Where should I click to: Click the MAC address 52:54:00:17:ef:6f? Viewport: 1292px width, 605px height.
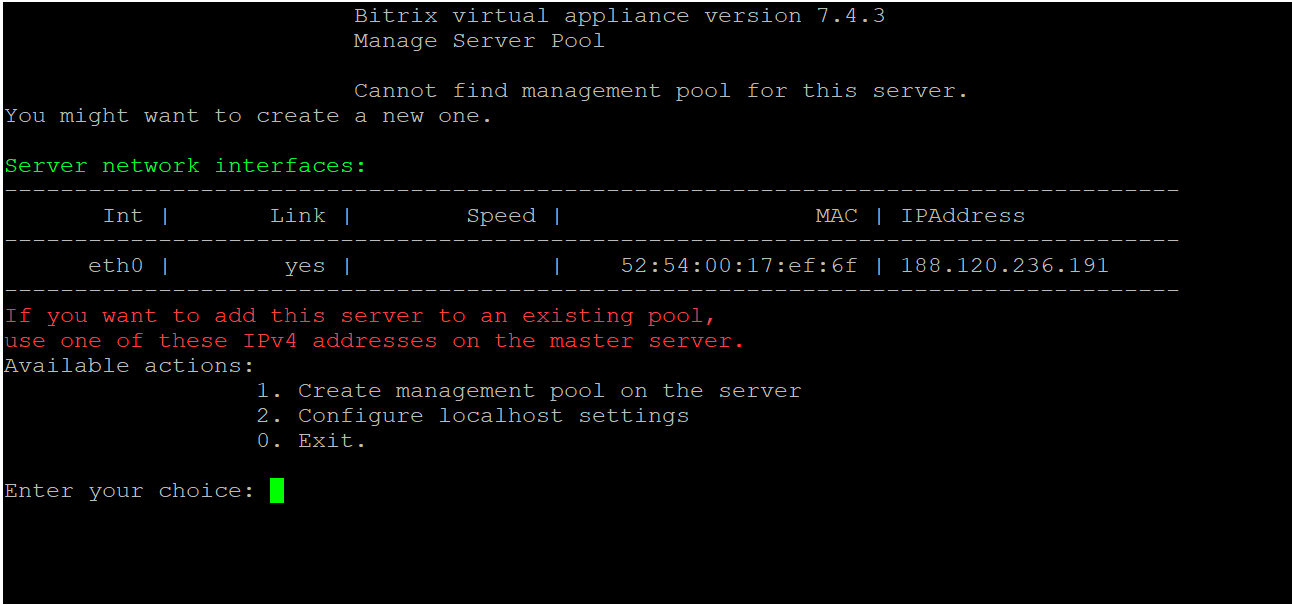739,266
